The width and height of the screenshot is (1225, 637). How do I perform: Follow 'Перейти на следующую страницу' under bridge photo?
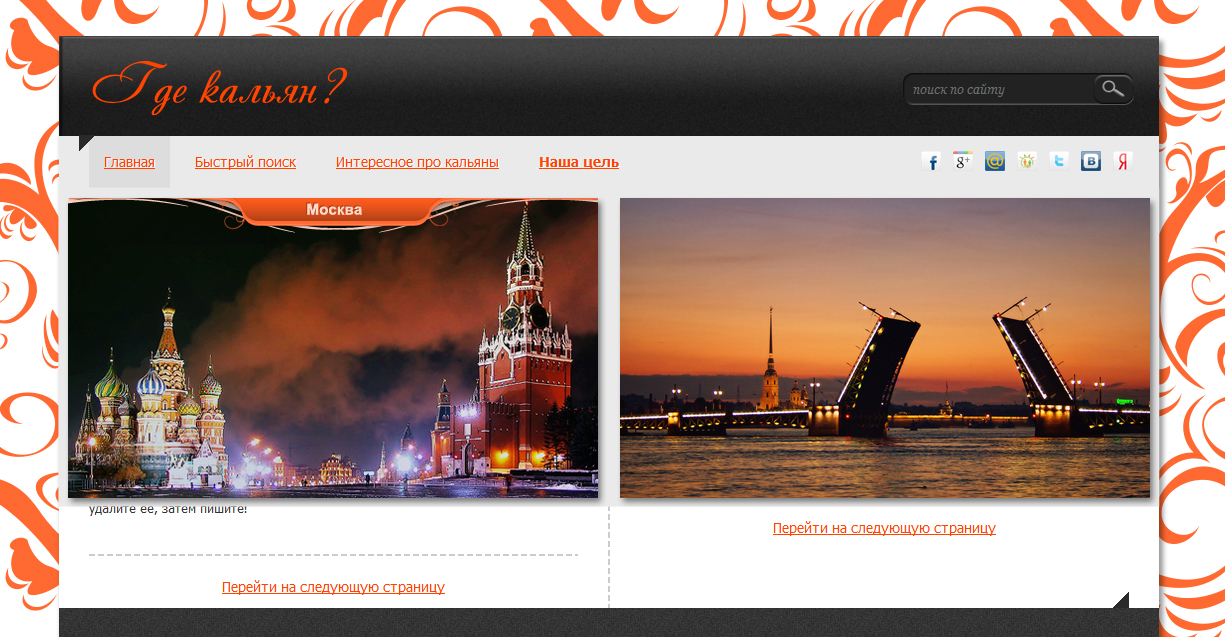[x=884, y=528]
